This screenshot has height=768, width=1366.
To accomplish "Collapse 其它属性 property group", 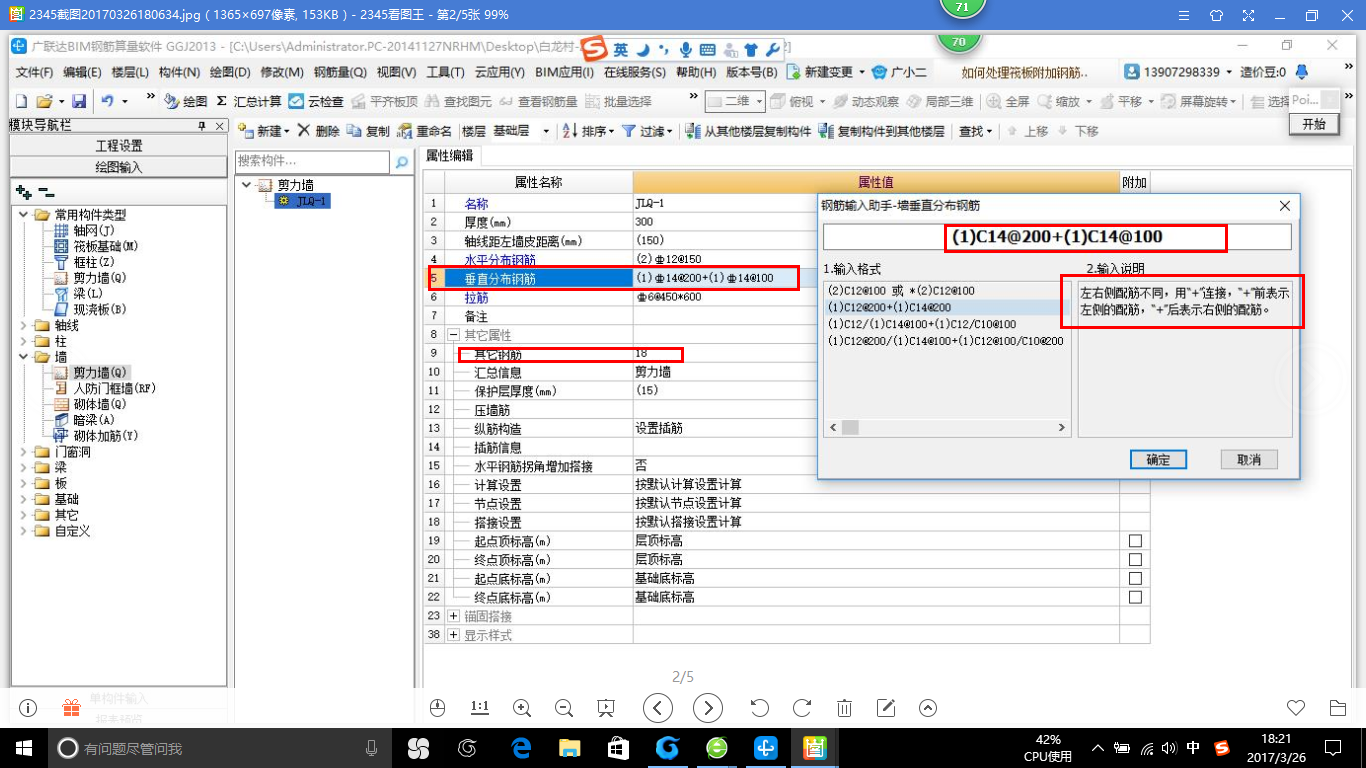I will 454,335.
